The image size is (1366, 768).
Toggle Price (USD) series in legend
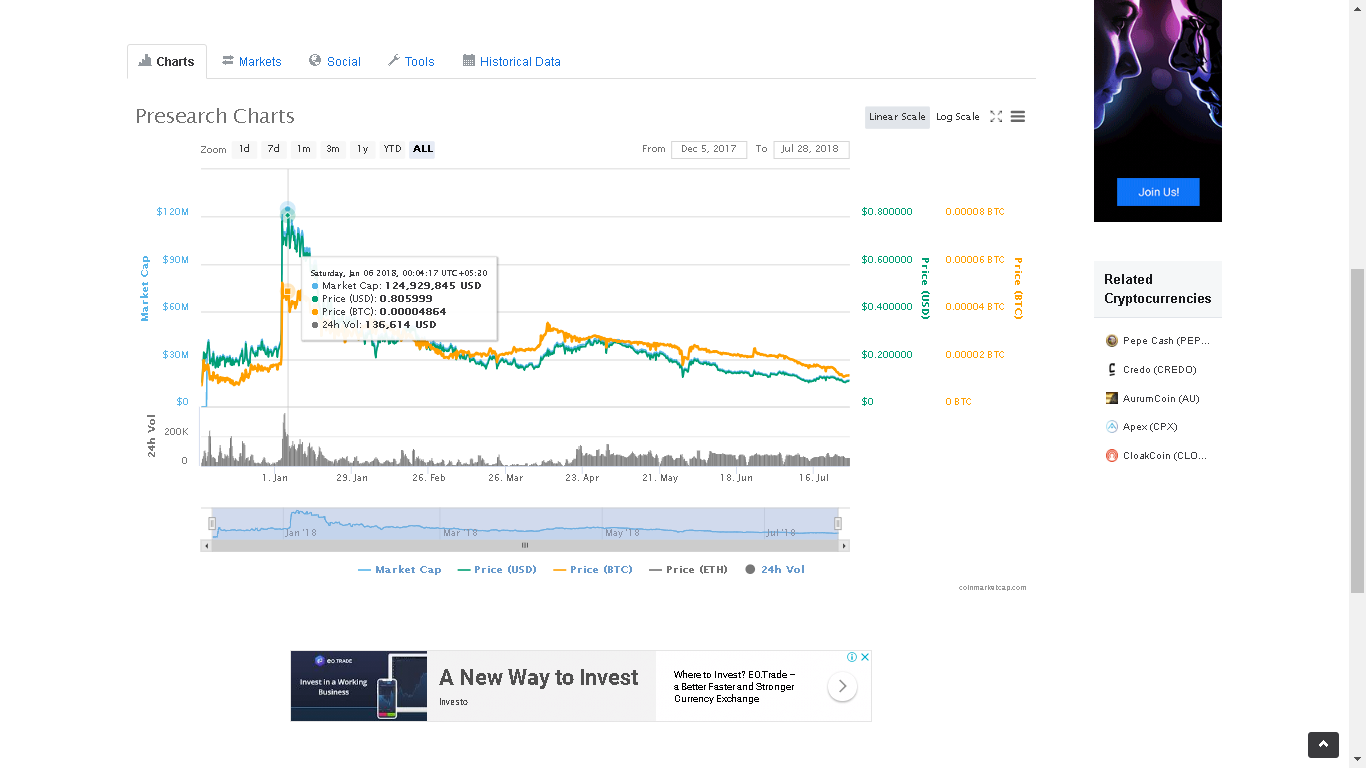(x=497, y=570)
